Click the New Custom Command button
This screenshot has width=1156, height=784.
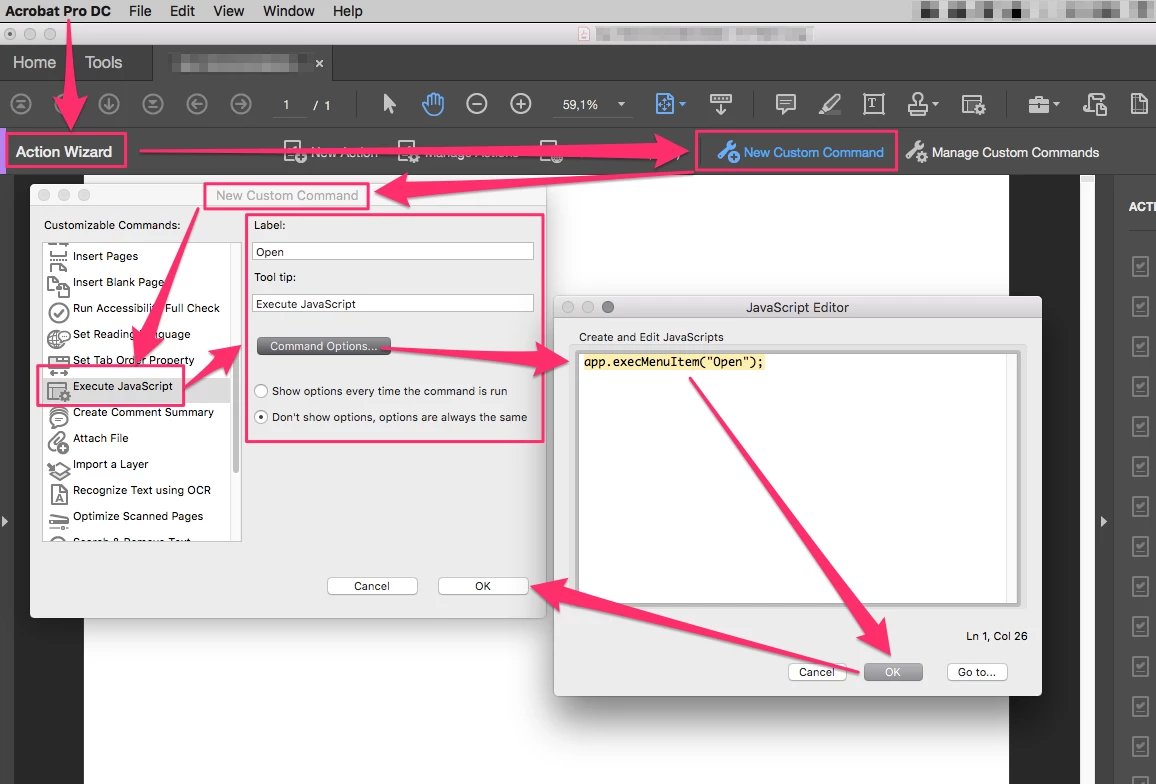pyautogui.click(x=800, y=152)
